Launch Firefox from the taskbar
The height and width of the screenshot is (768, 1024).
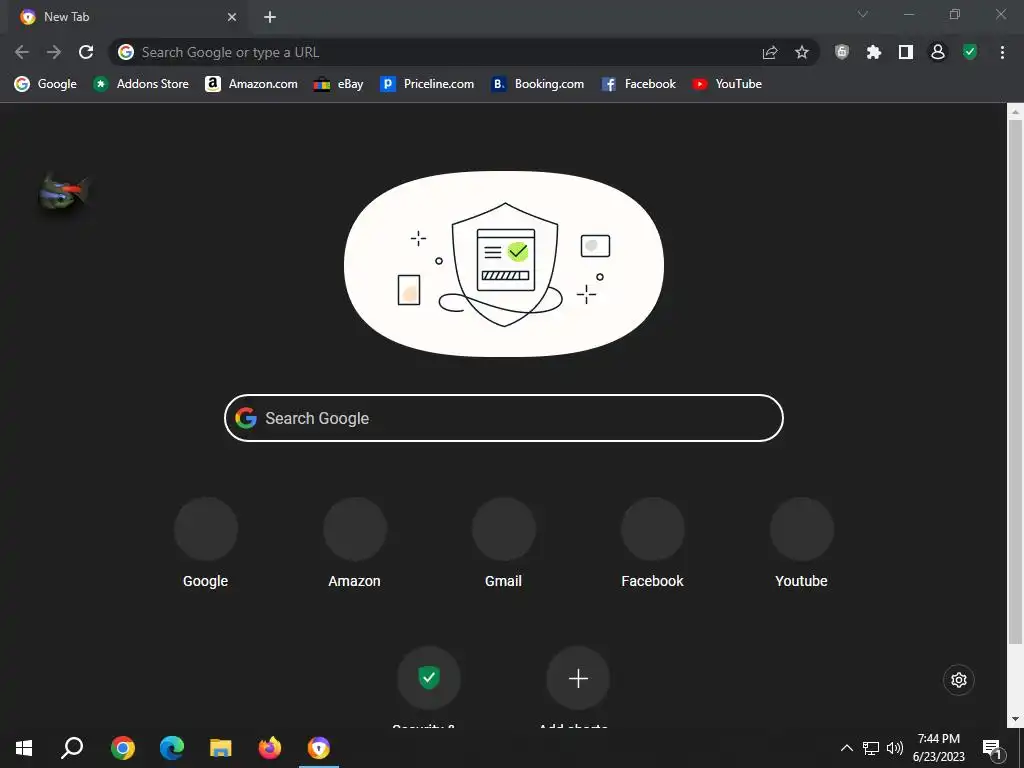270,748
